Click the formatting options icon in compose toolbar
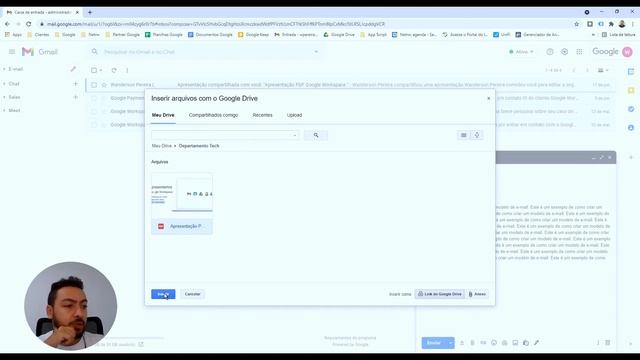Screen dimensions: 640x360 coord(462,343)
